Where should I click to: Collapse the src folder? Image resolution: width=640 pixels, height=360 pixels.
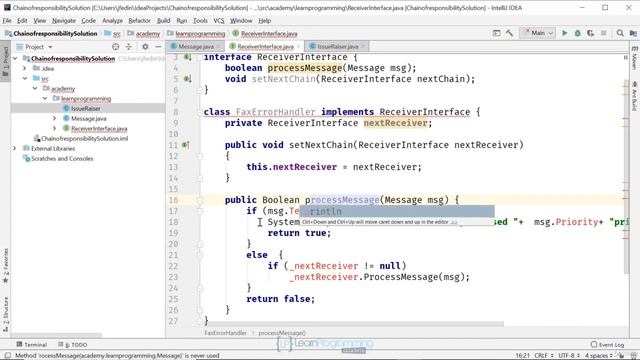point(25,78)
